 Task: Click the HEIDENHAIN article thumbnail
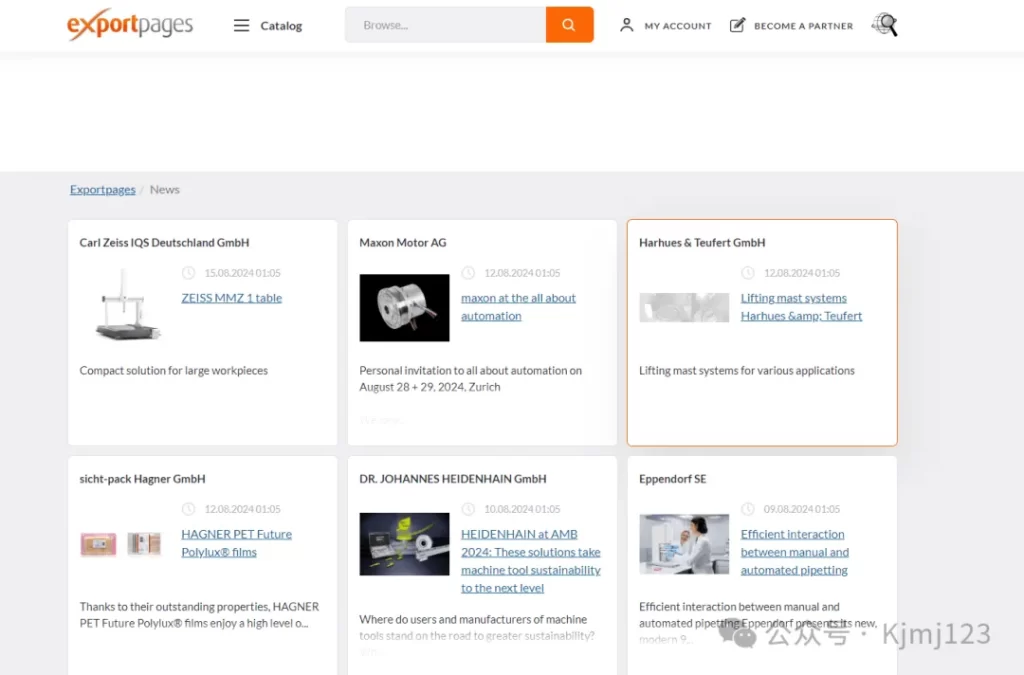pyautogui.click(x=404, y=544)
